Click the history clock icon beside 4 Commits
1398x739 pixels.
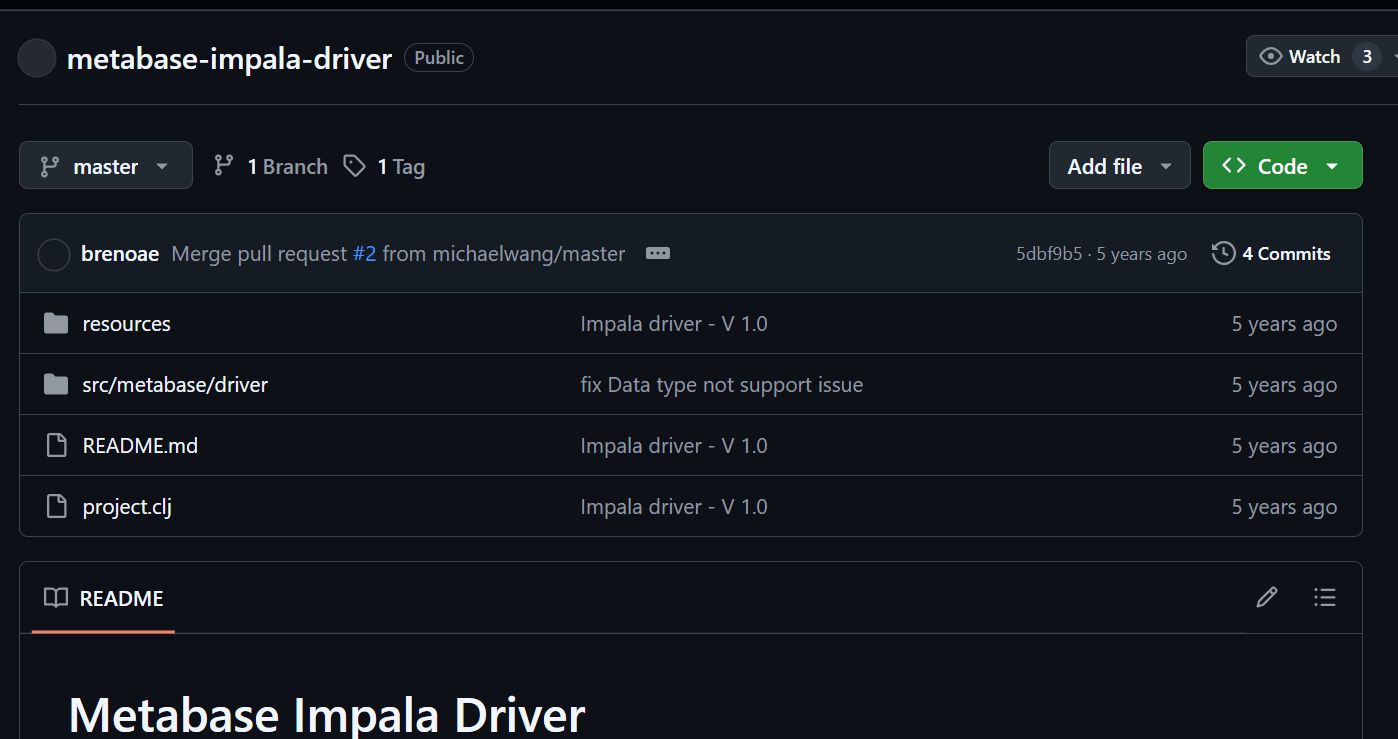(x=1223, y=254)
